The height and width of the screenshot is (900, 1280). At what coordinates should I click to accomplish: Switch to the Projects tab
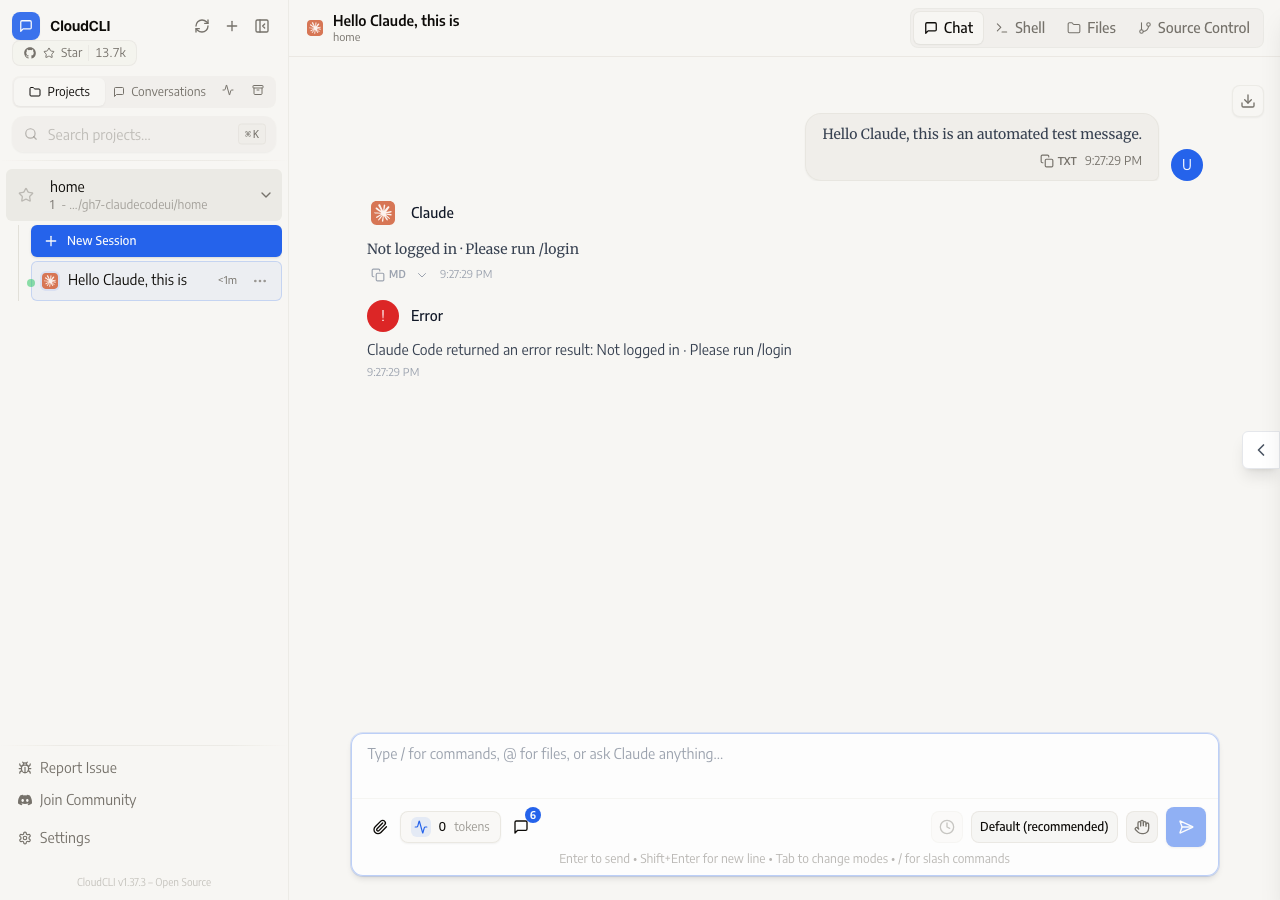[60, 92]
